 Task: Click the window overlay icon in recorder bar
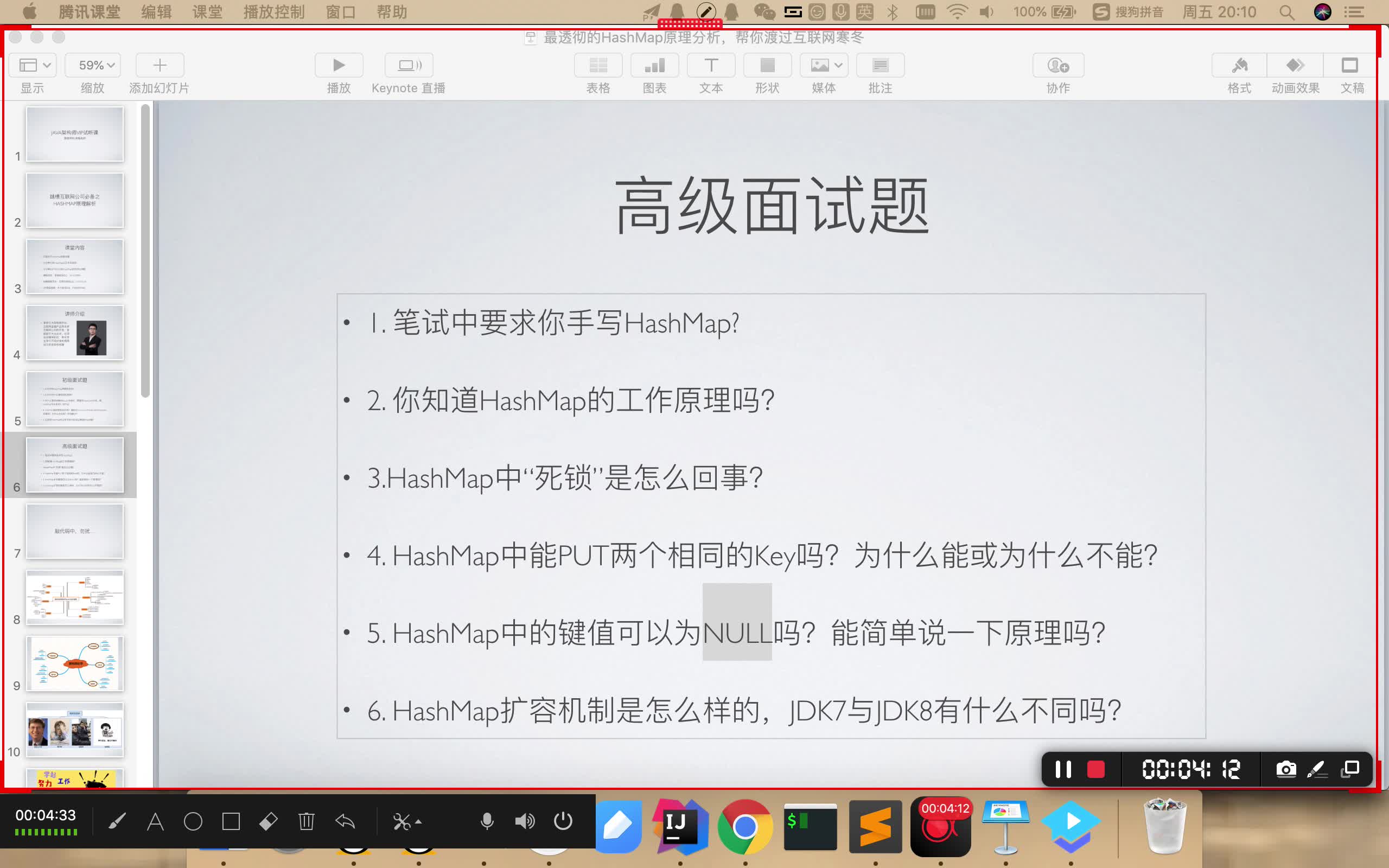click(1350, 769)
